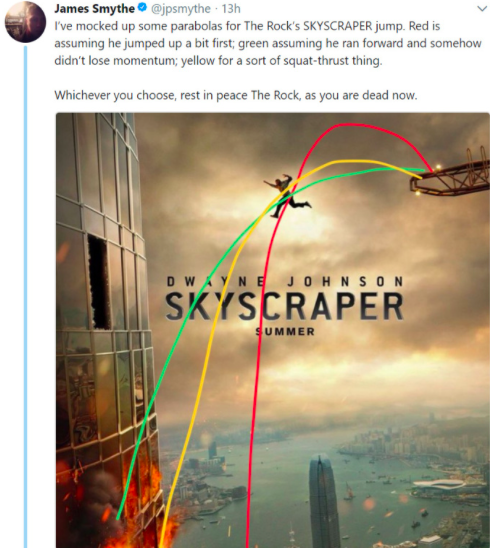Click the crane arm in the poster

point(451,175)
